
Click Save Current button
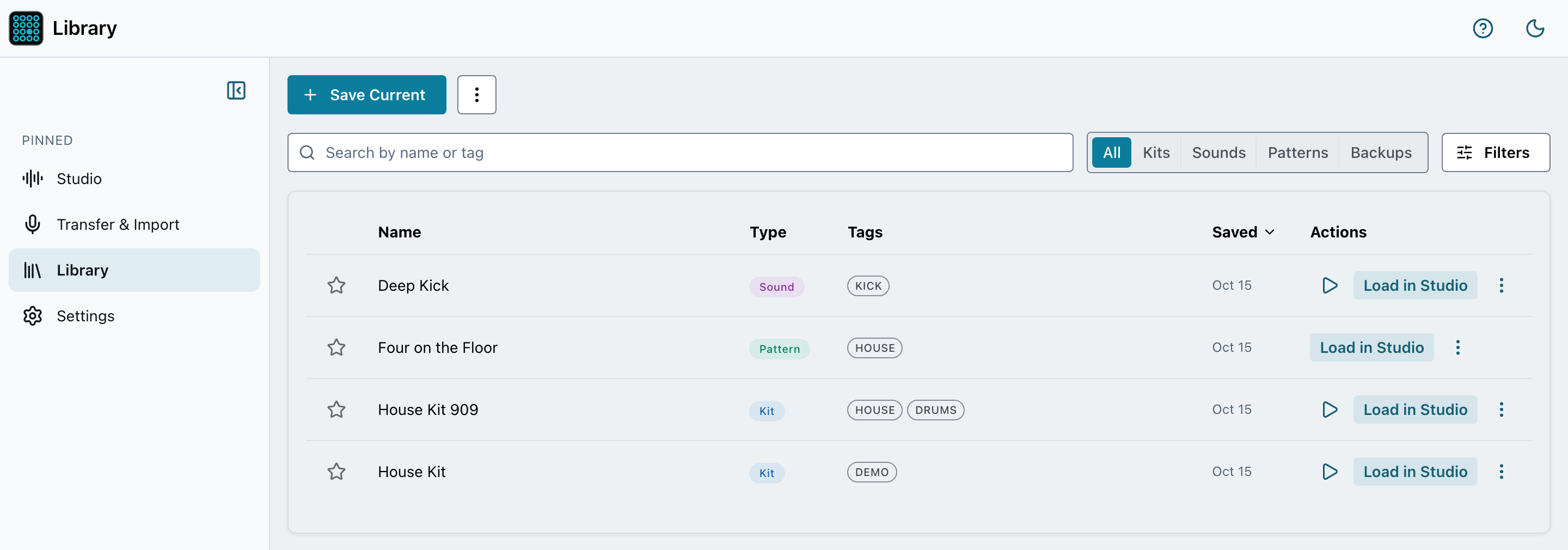[366, 94]
